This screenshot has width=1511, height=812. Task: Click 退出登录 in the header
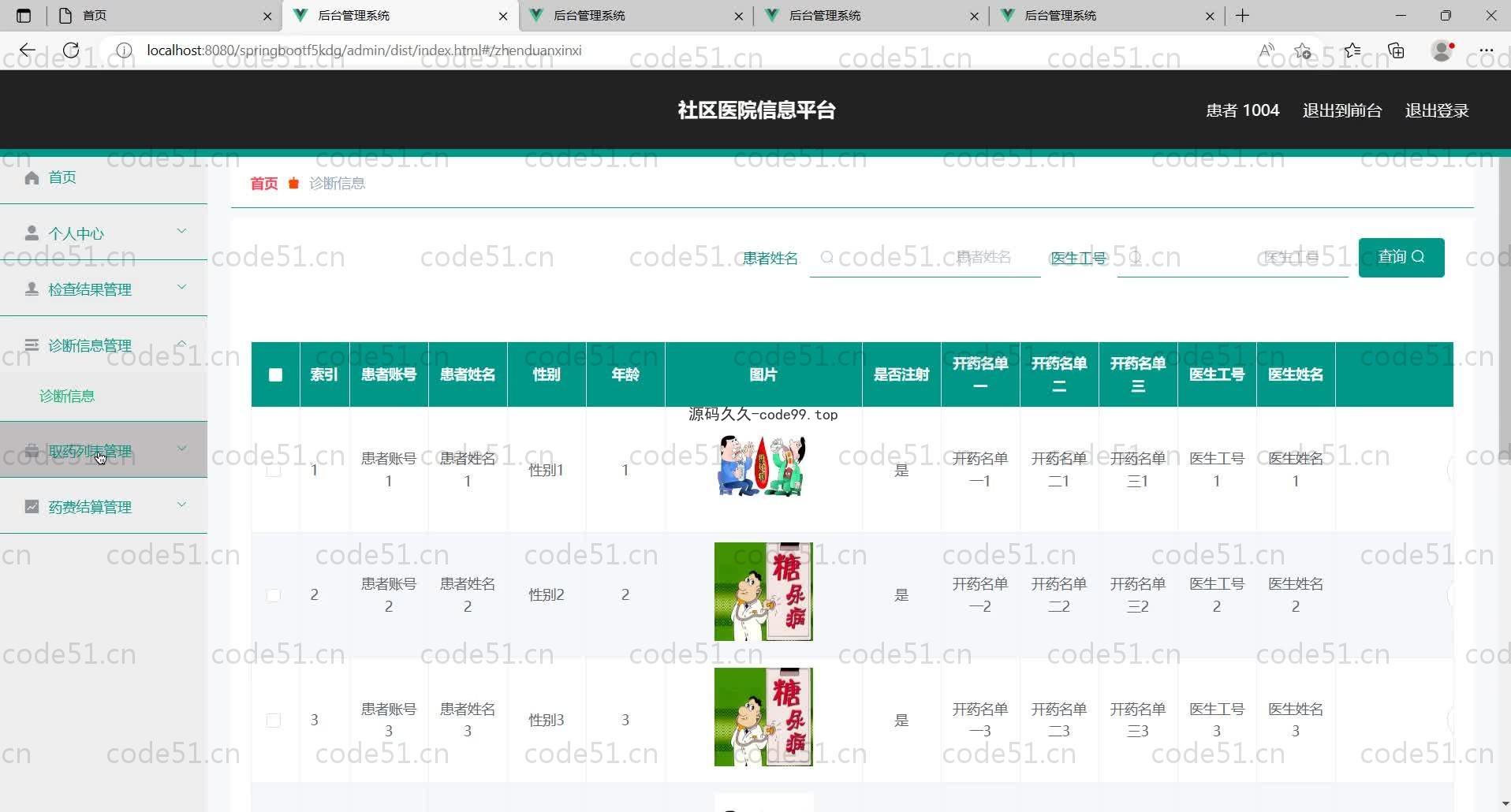point(1437,110)
